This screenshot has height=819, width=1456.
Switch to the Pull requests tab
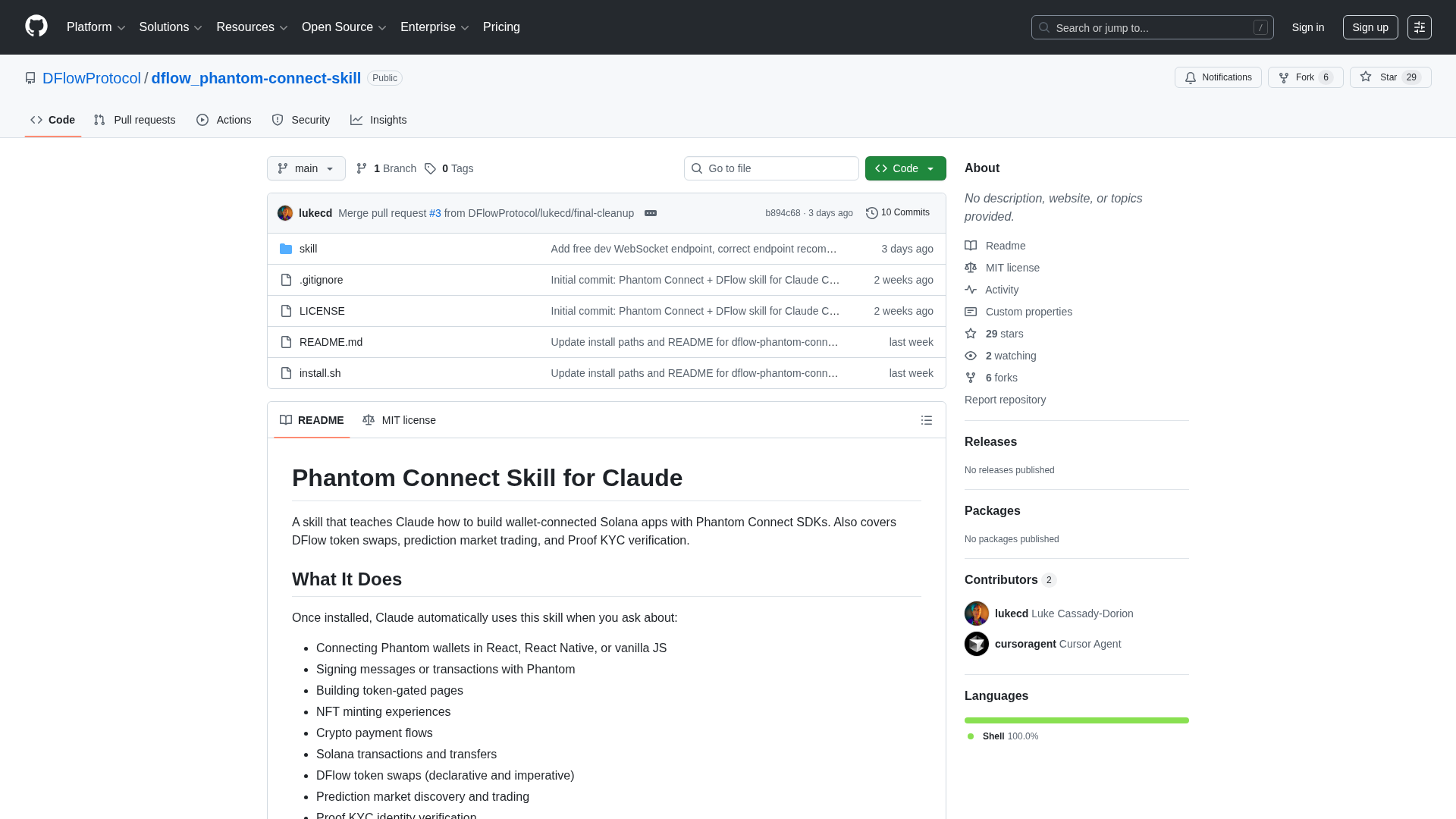coord(134,120)
